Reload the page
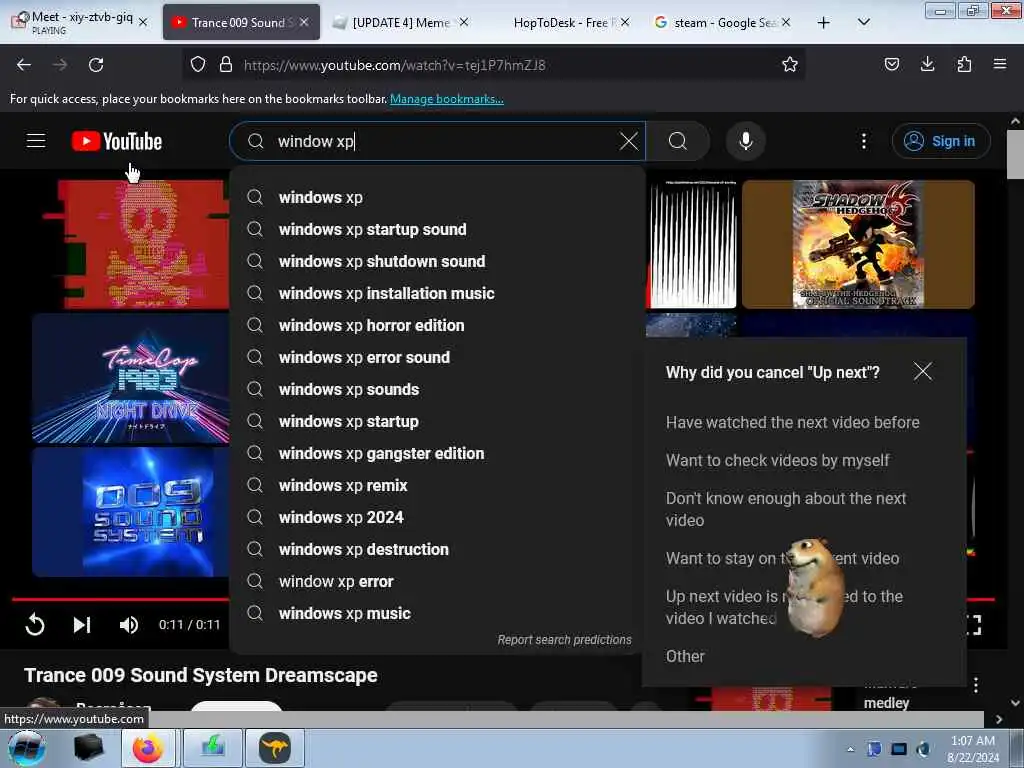1024x768 pixels. (x=96, y=65)
